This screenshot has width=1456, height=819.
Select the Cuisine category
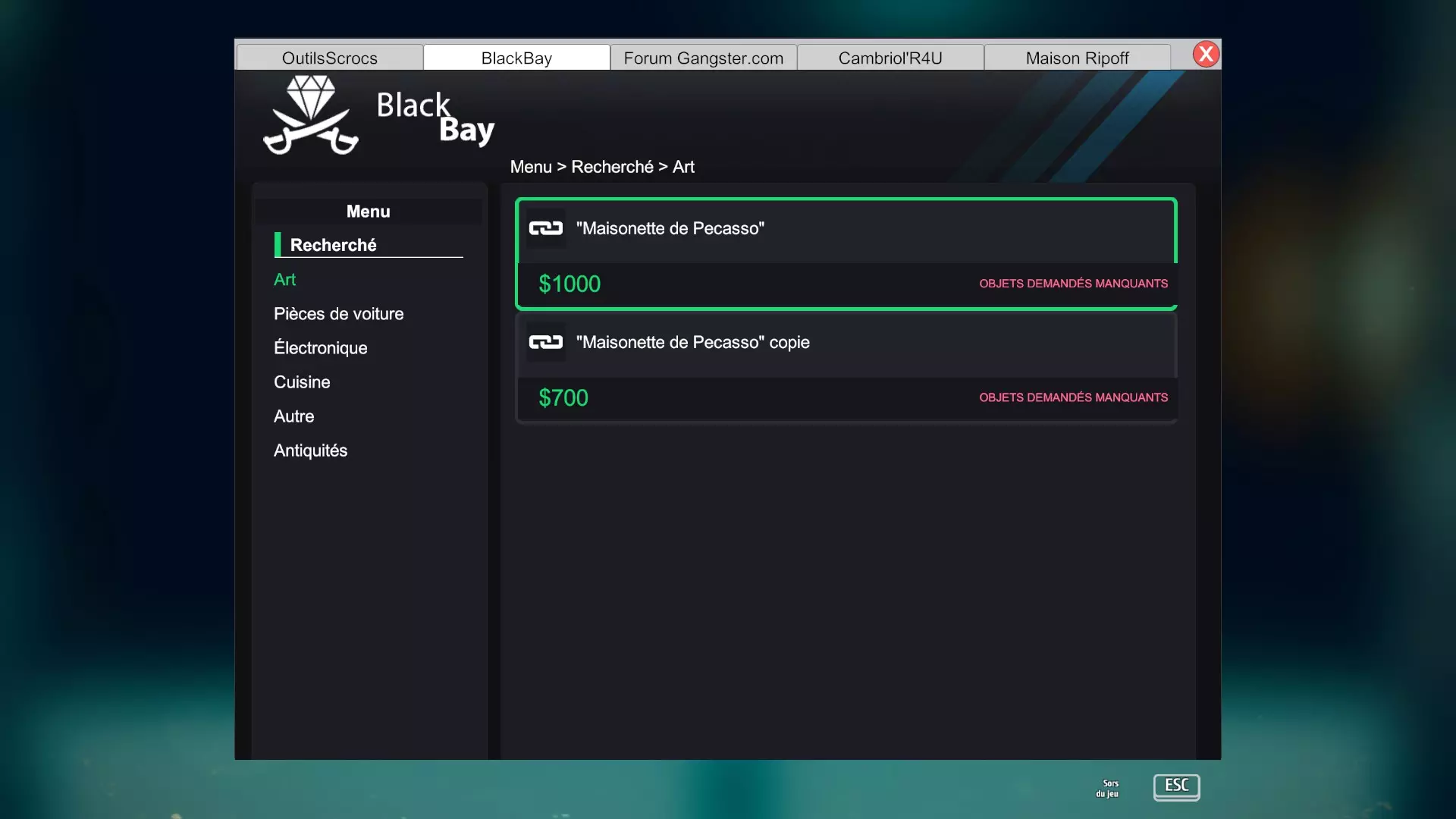[x=302, y=382]
